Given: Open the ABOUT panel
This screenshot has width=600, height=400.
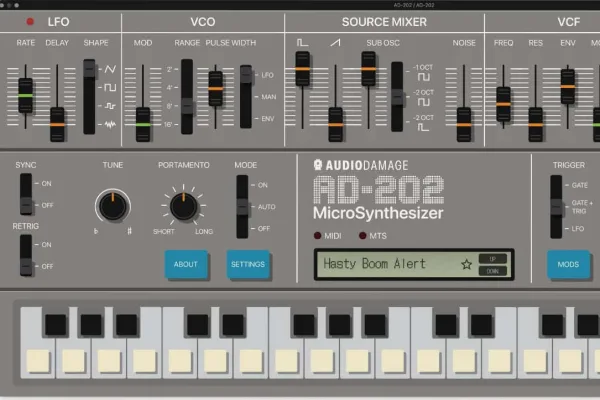Looking at the screenshot, I should (x=186, y=264).
